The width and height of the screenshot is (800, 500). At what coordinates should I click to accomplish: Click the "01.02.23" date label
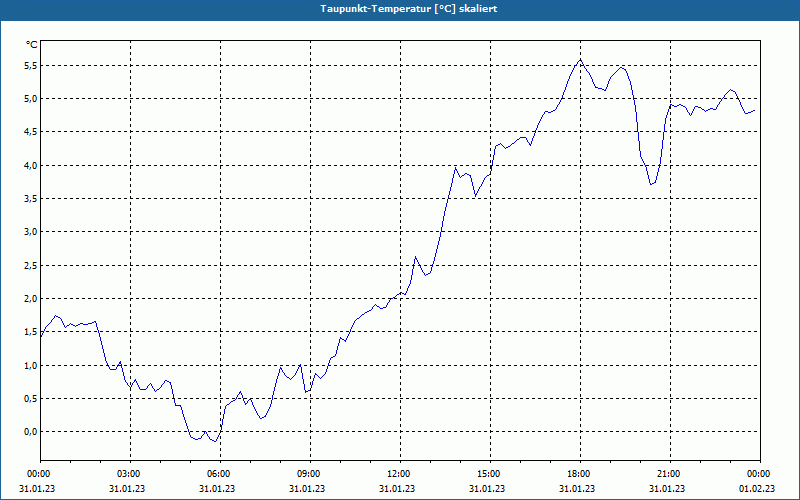757,489
